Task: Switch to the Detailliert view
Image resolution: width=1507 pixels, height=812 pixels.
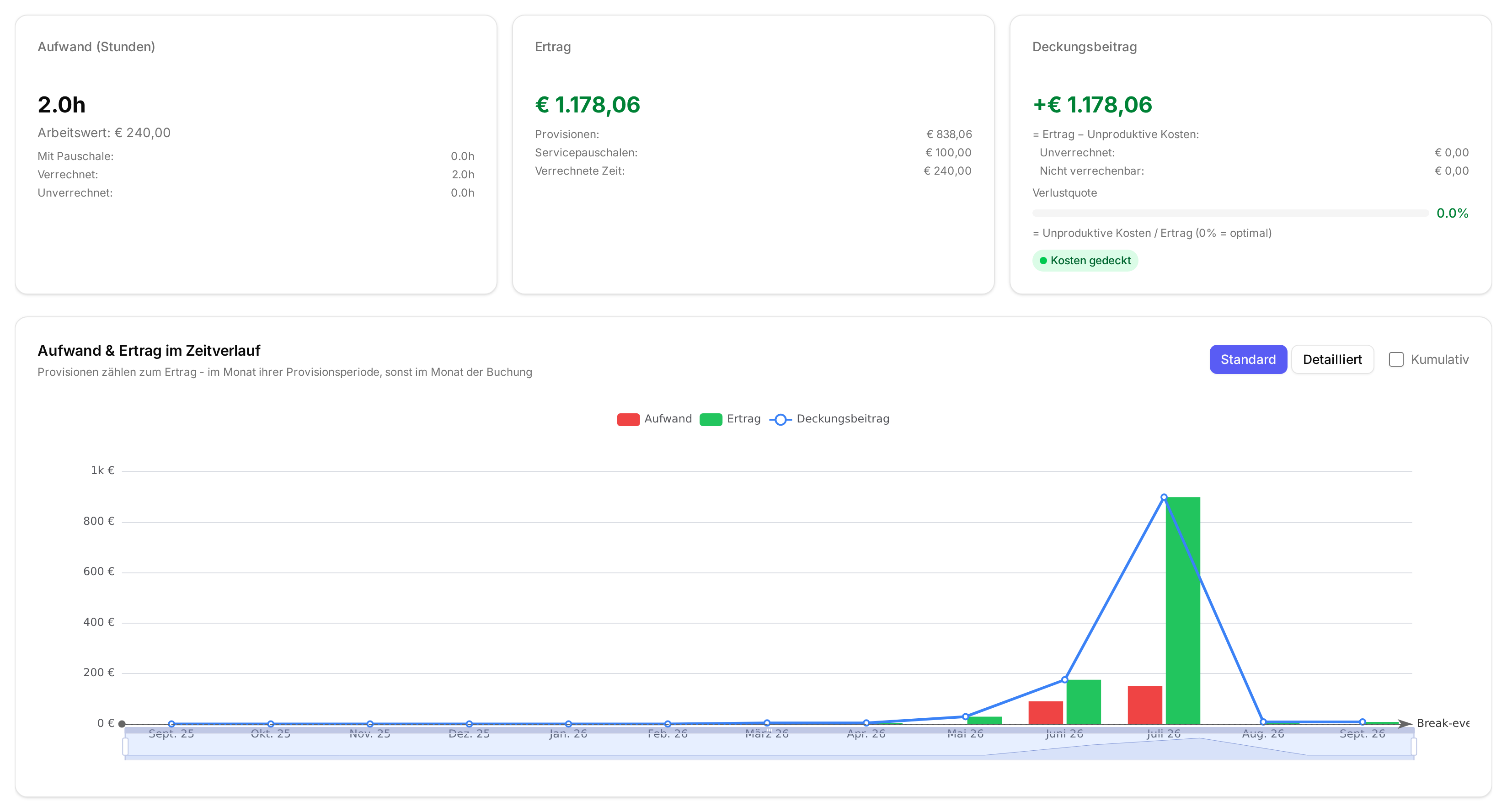Action: (x=1332, y=359)
